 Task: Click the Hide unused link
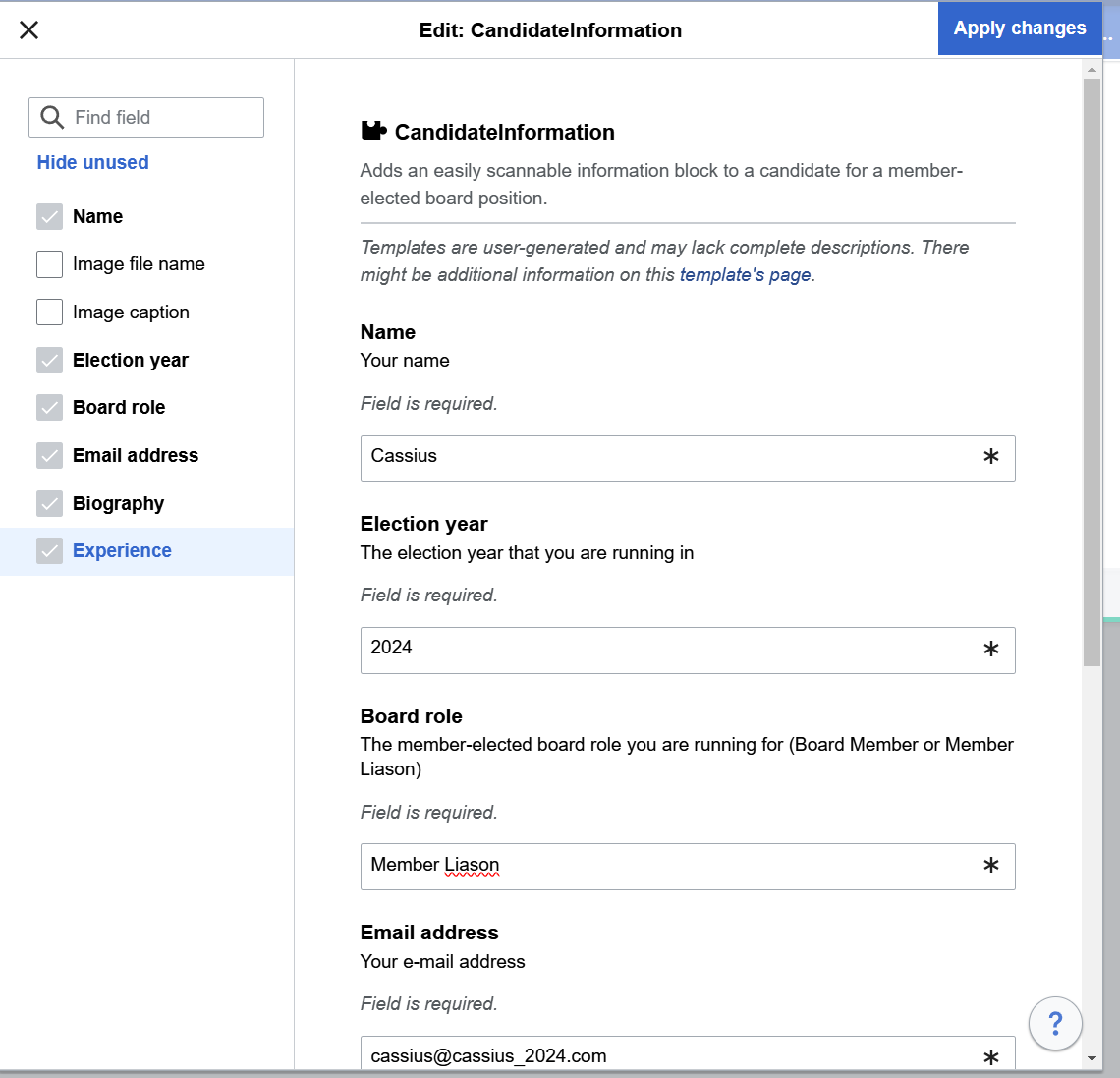92,162
